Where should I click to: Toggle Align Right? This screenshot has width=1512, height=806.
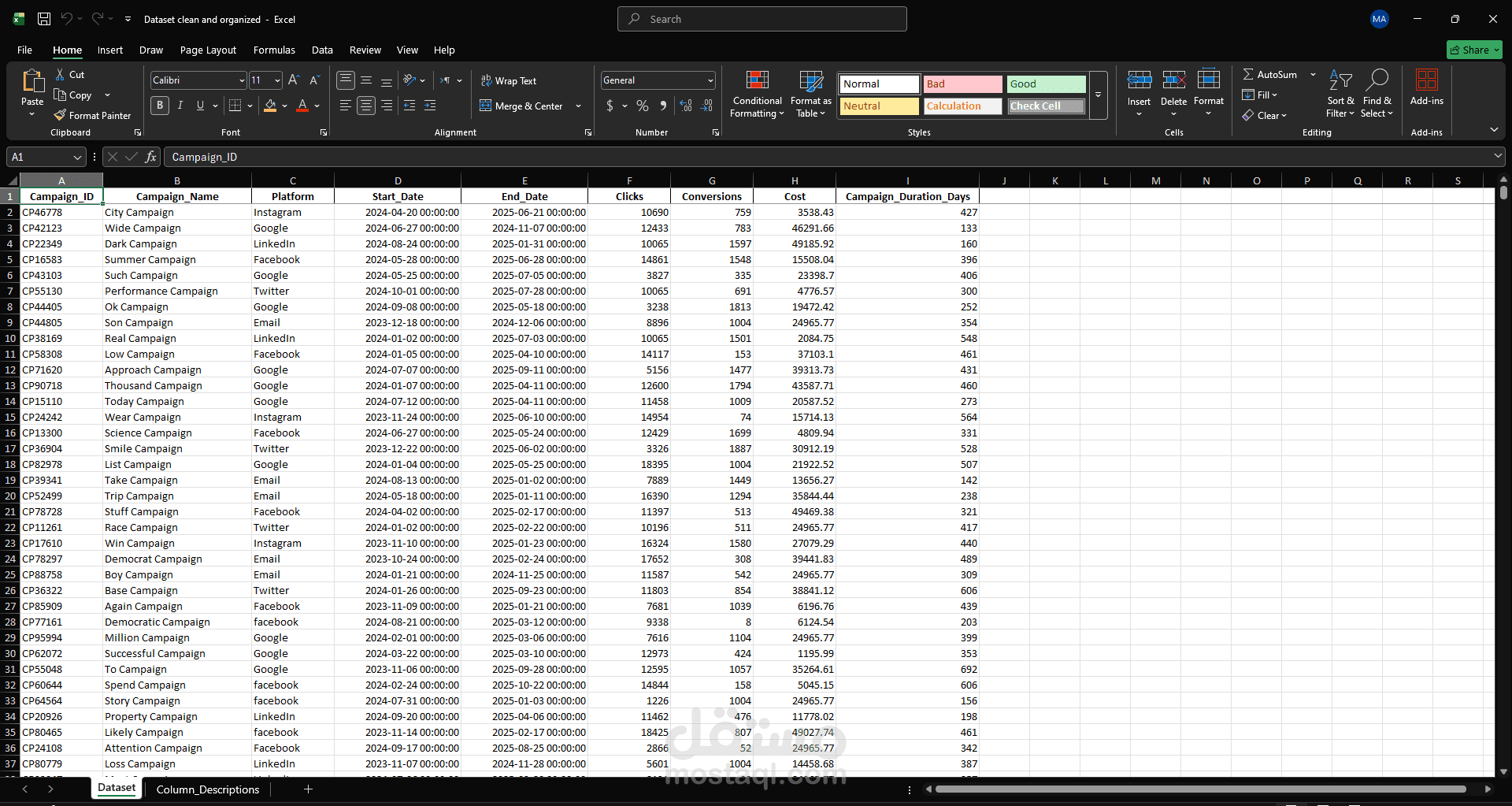pyautogui.click(x=386, y=106)
